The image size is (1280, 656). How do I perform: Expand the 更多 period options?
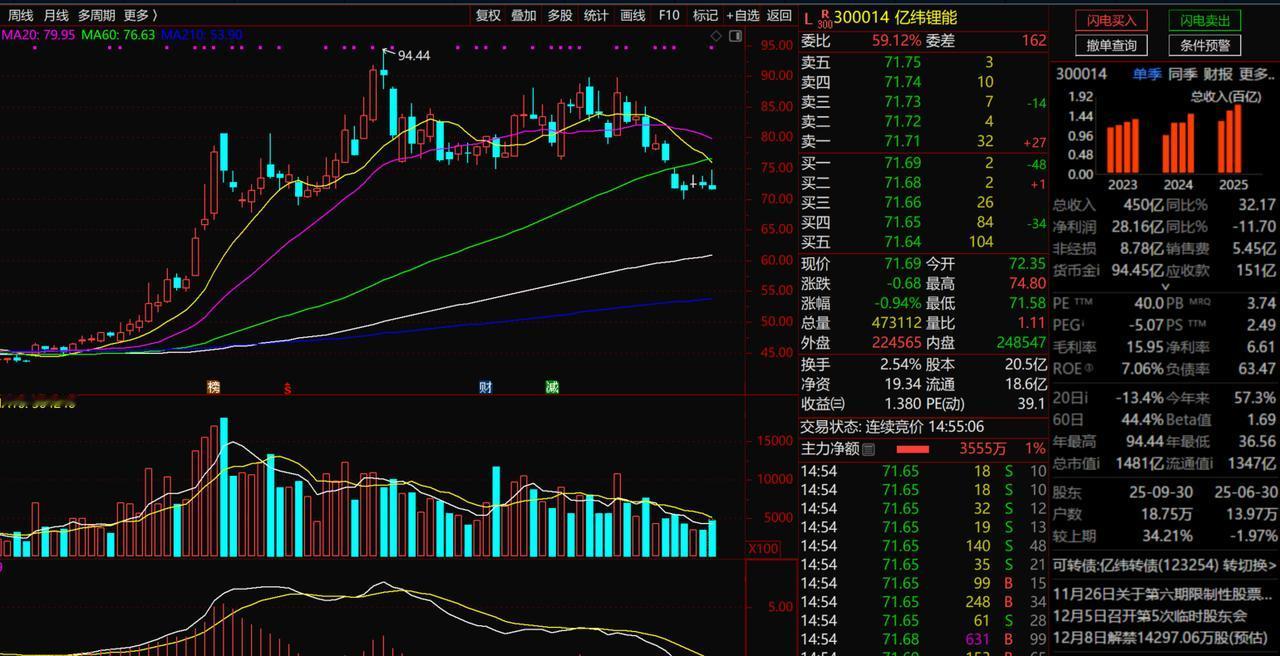[141, 15]
